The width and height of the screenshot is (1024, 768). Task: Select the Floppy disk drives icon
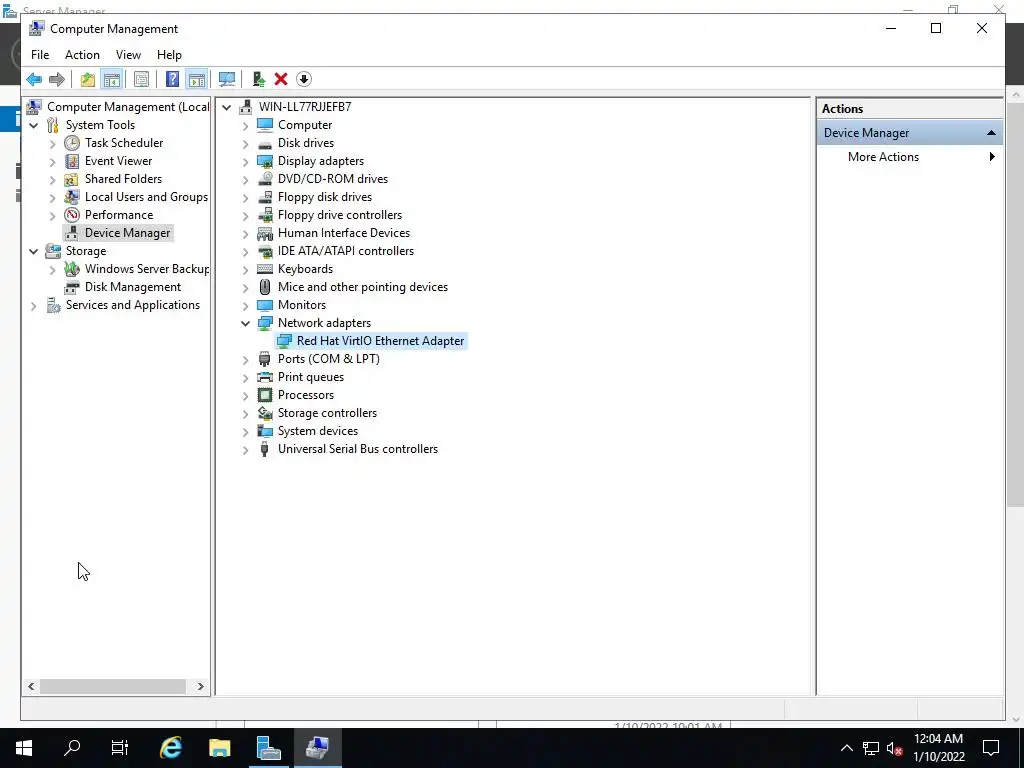(x=264, y=197)
